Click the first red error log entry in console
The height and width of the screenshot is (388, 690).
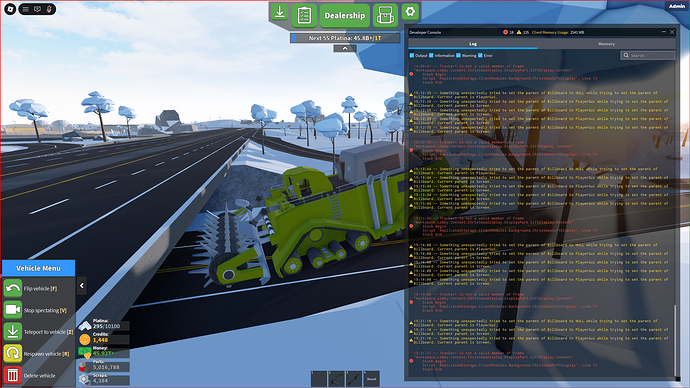(x=505, y=74)
